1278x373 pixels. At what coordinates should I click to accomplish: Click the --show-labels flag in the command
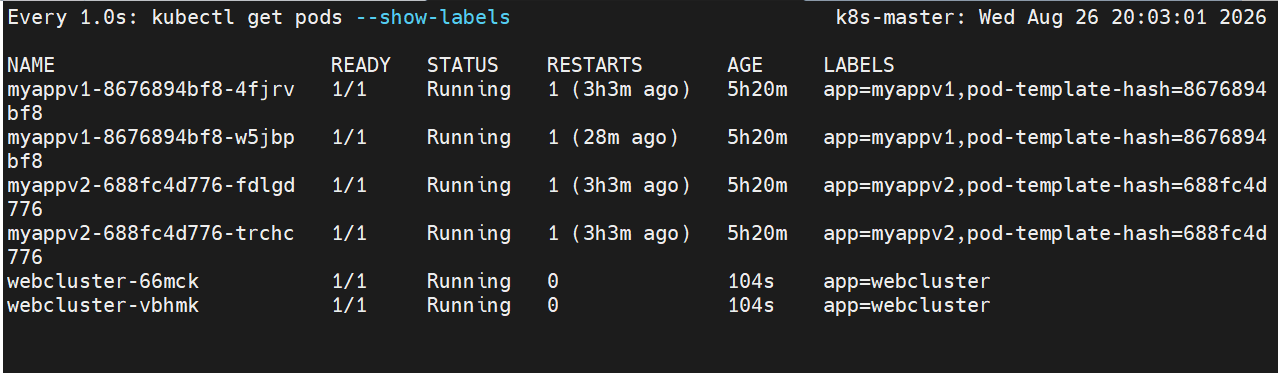(x=433, y=18)
